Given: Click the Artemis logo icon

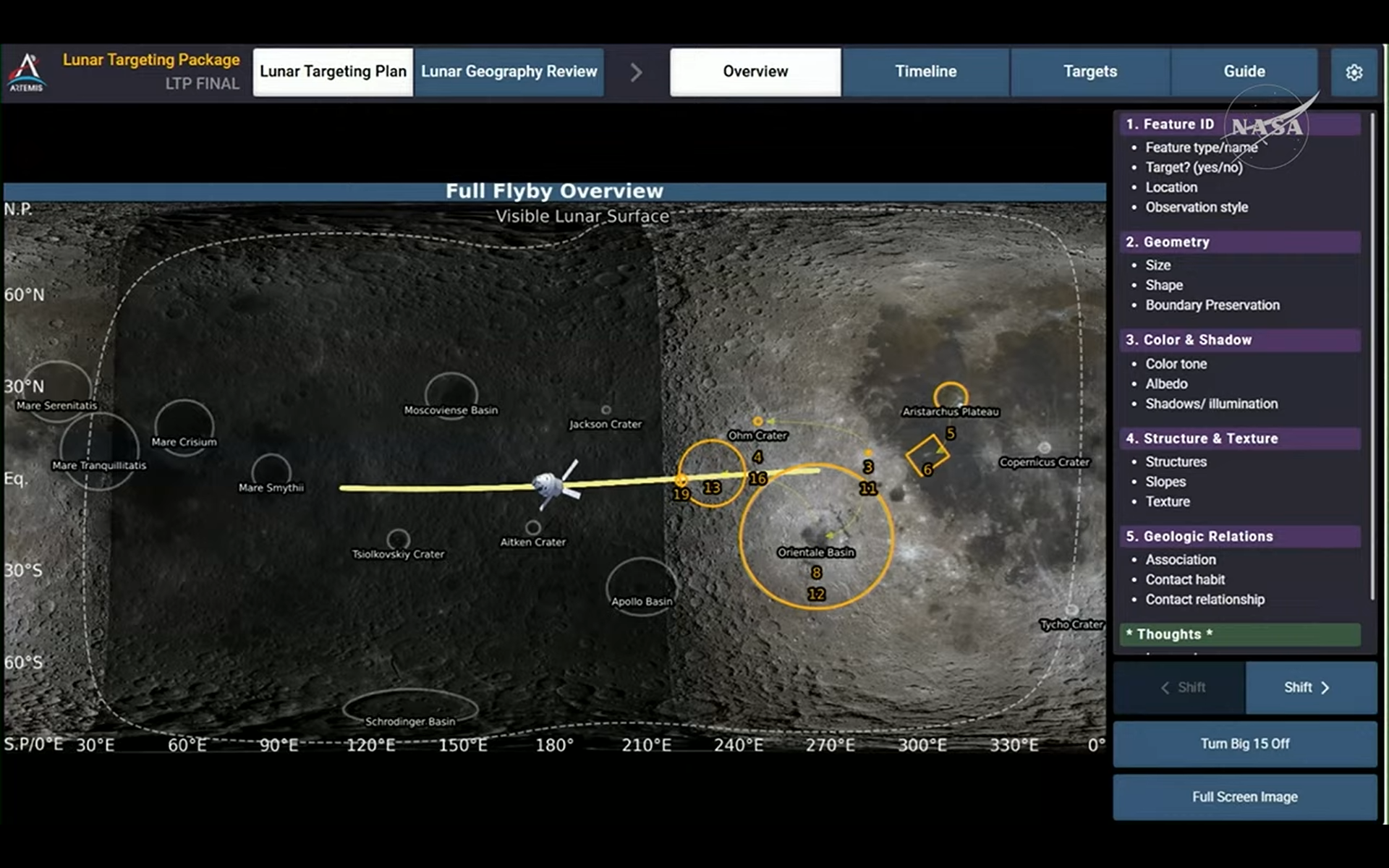Looking at the screenshot, I should [27, 72].
